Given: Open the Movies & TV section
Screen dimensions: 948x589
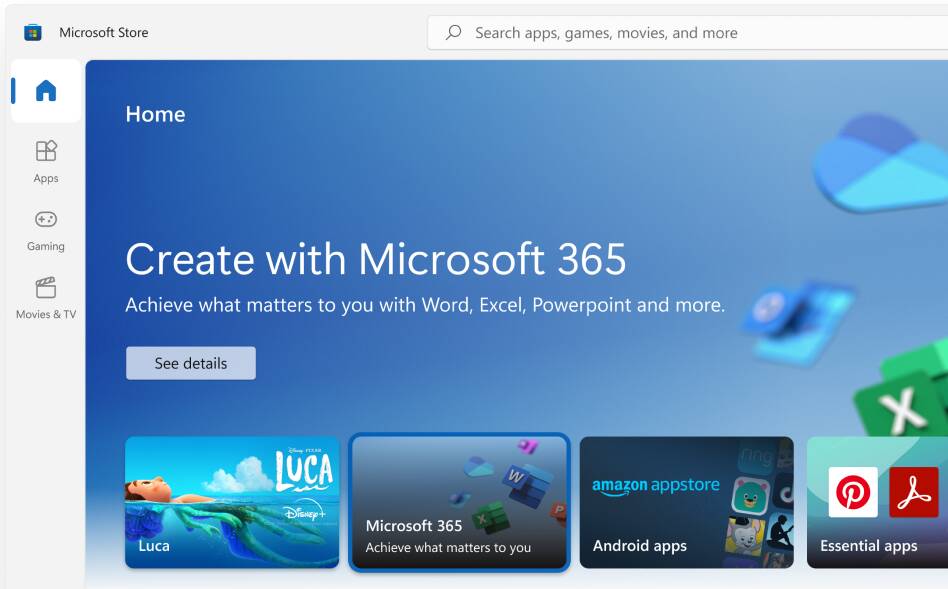Looking at the screenshot, I should coord(46,298).
